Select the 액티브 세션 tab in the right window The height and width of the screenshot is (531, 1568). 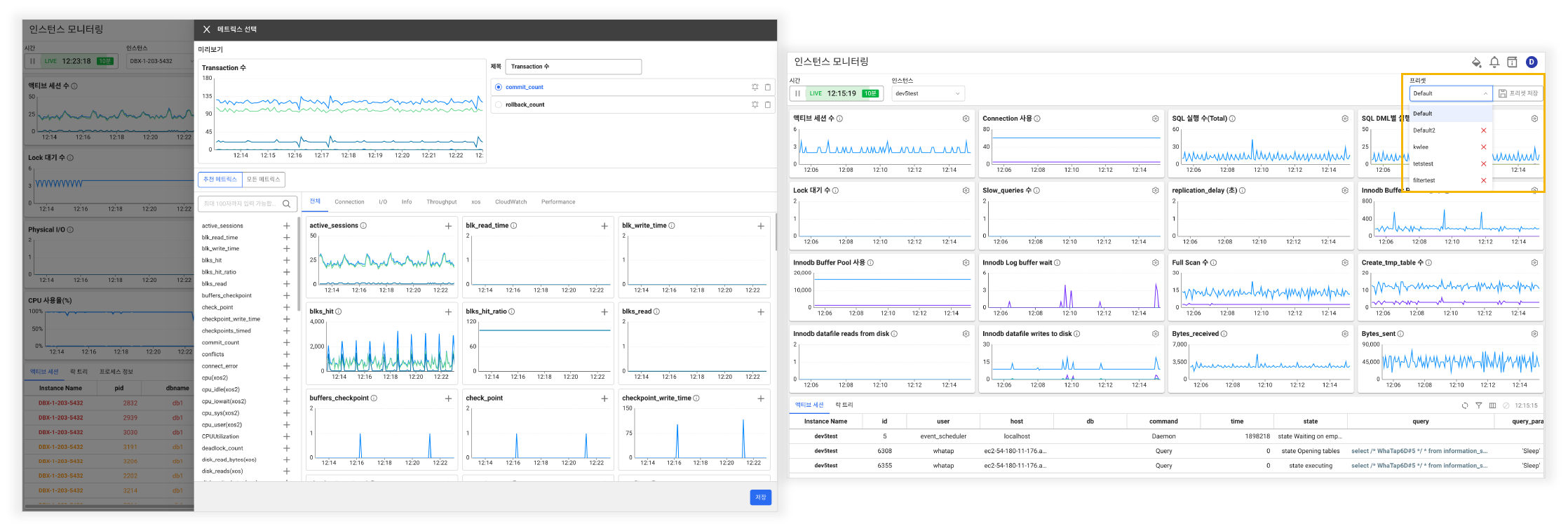coord(809,405)
